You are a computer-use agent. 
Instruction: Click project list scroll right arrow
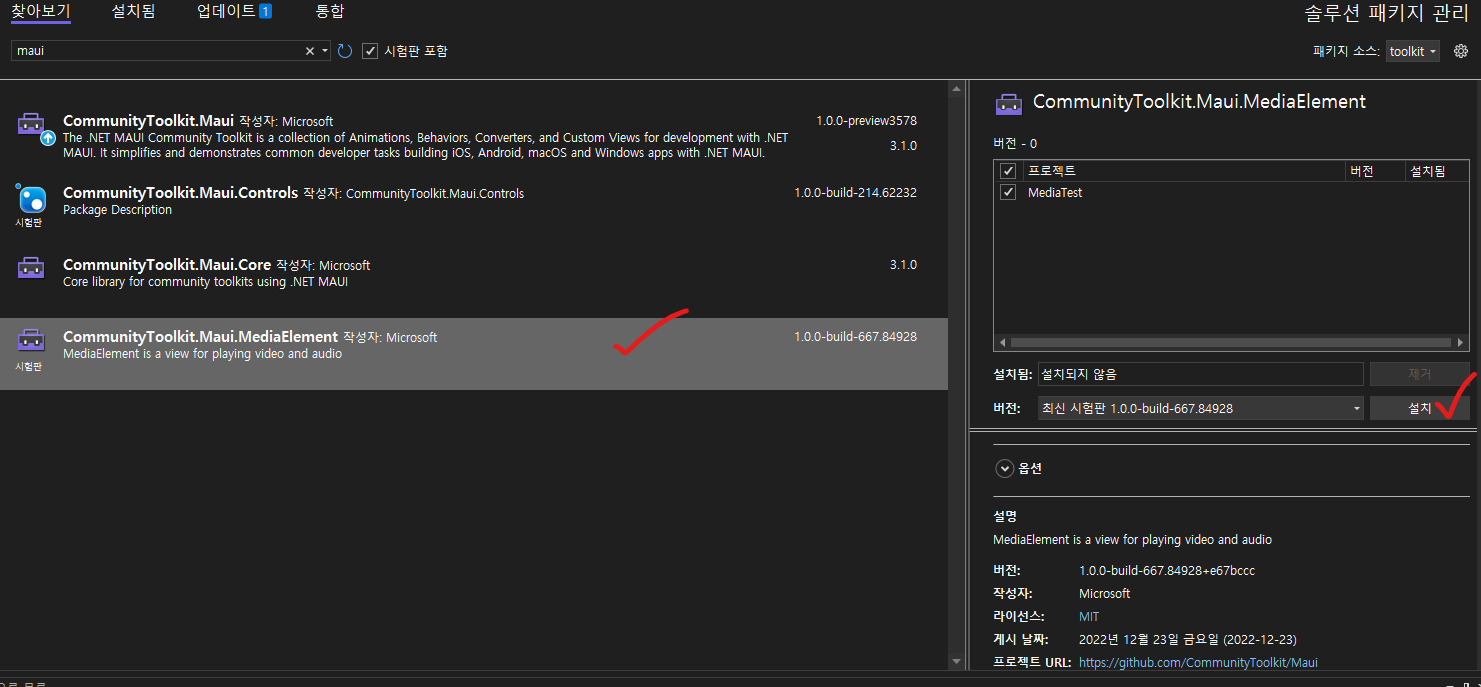pyautogui.click(x=1462, y=342)
